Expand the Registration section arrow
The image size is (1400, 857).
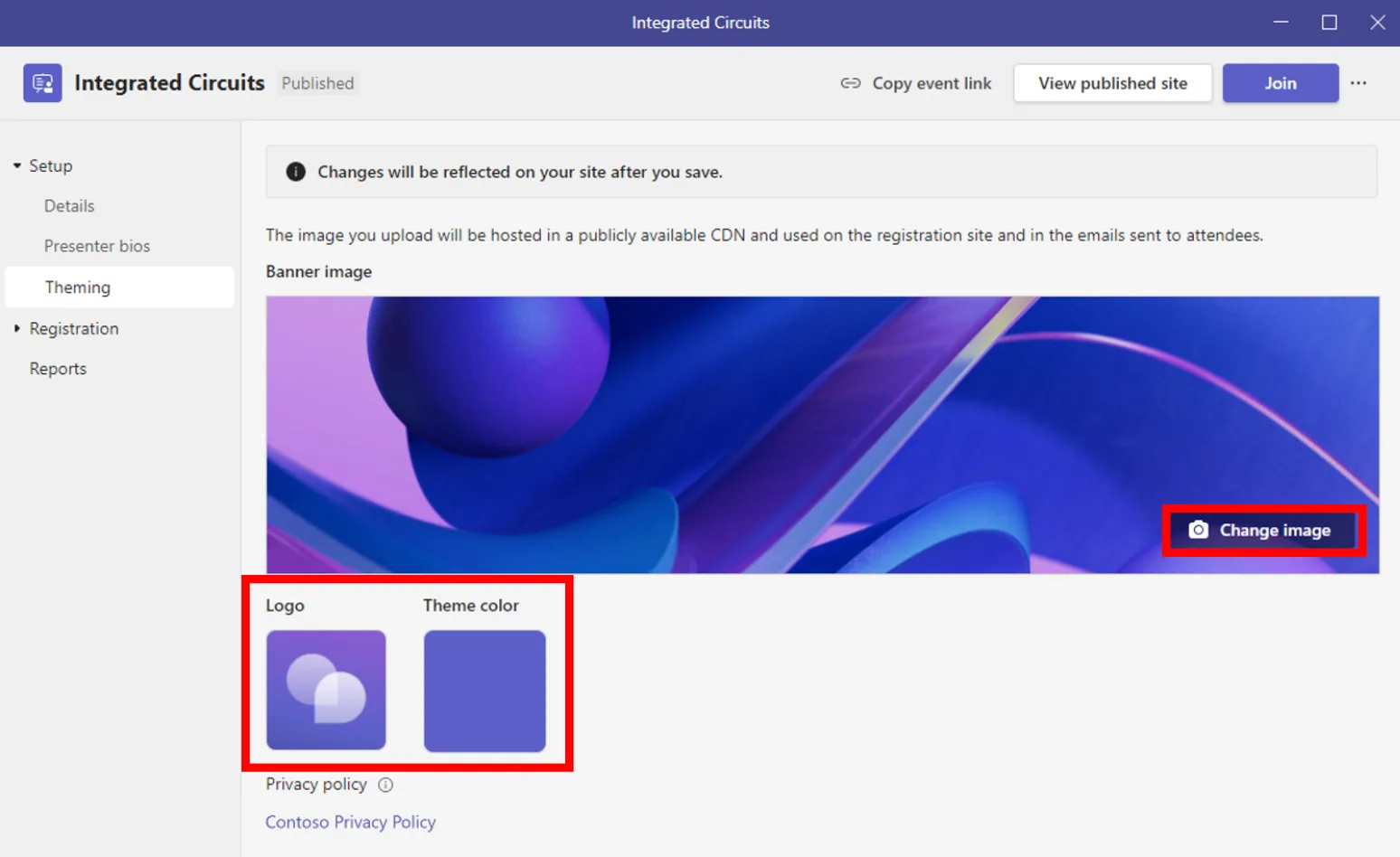point(17,328)
